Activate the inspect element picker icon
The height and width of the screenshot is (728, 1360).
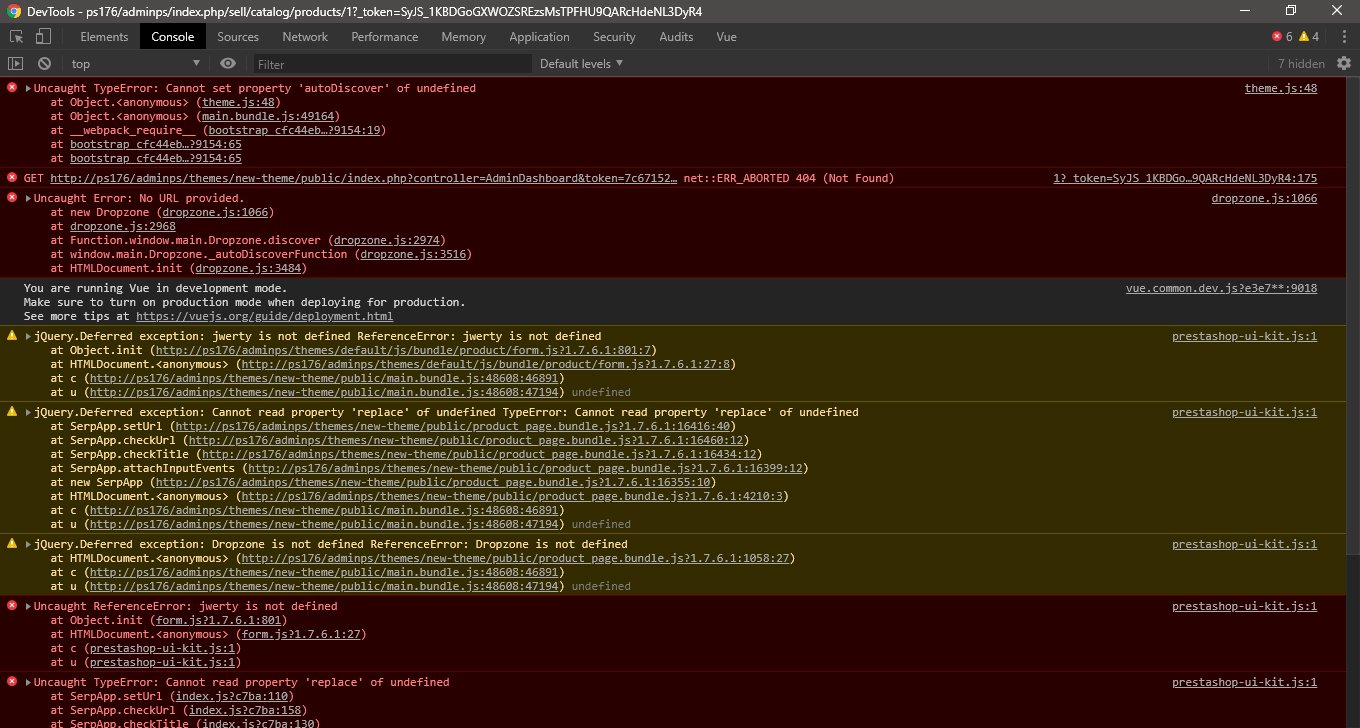16,37
